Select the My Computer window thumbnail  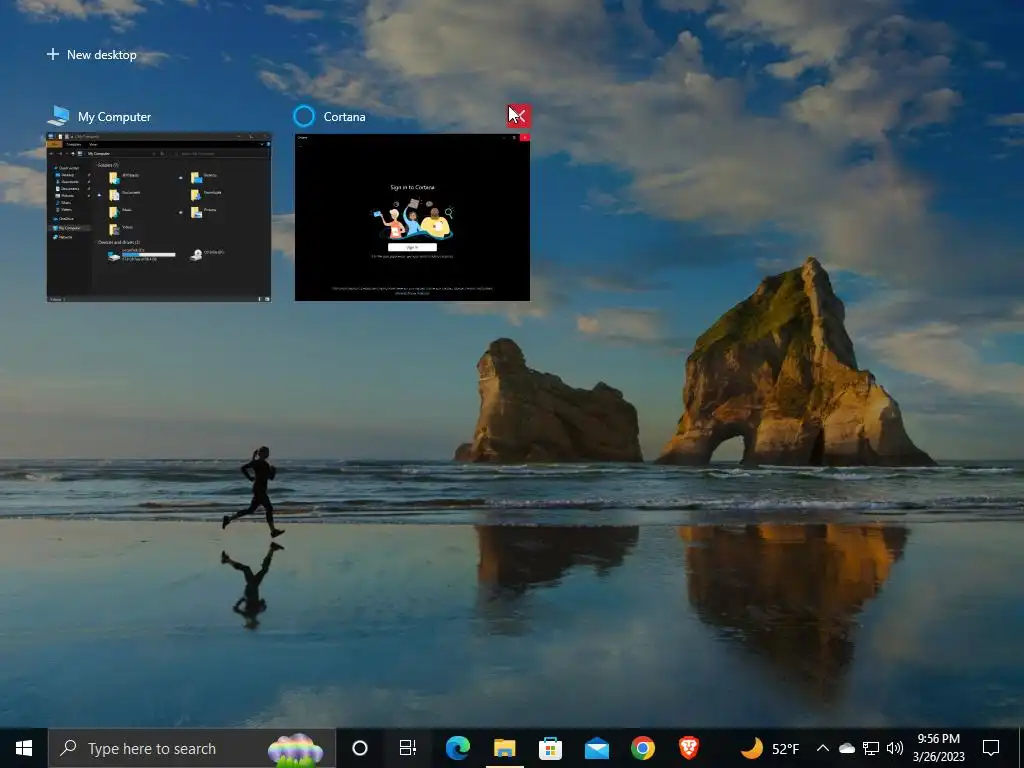coord(159,217)
